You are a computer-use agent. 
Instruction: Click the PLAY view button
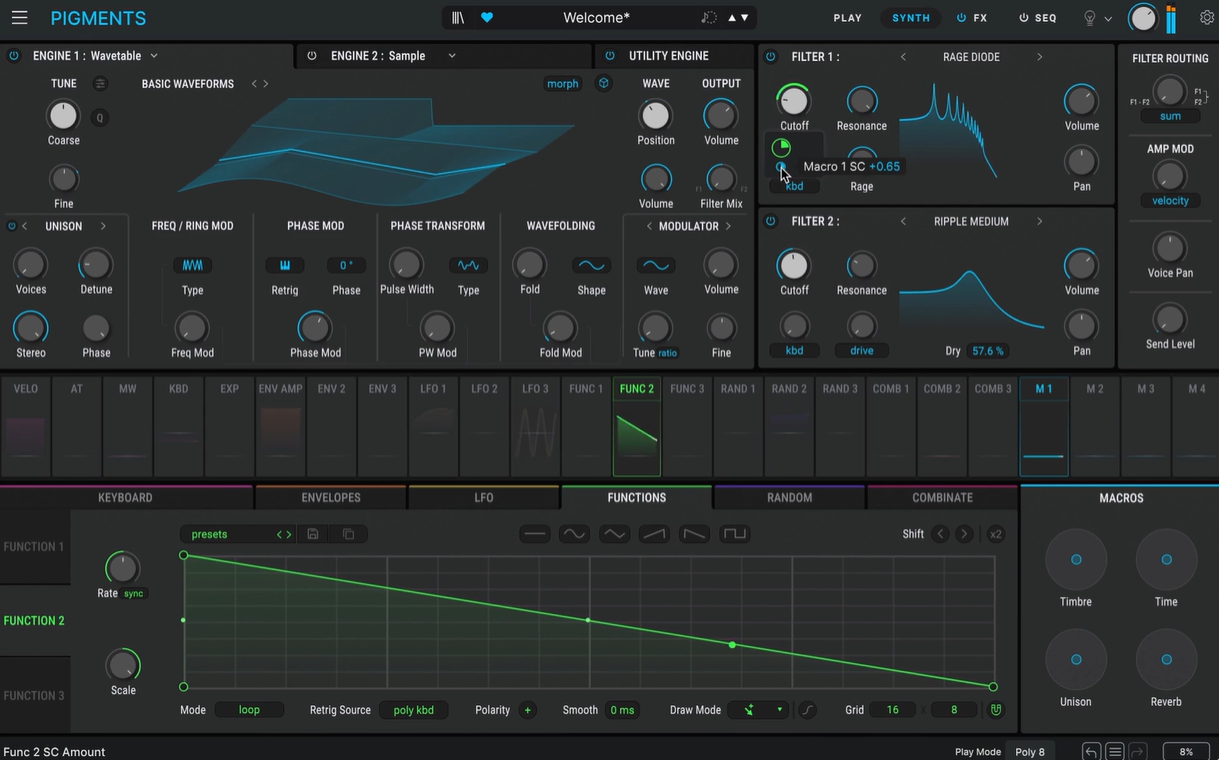847,18
